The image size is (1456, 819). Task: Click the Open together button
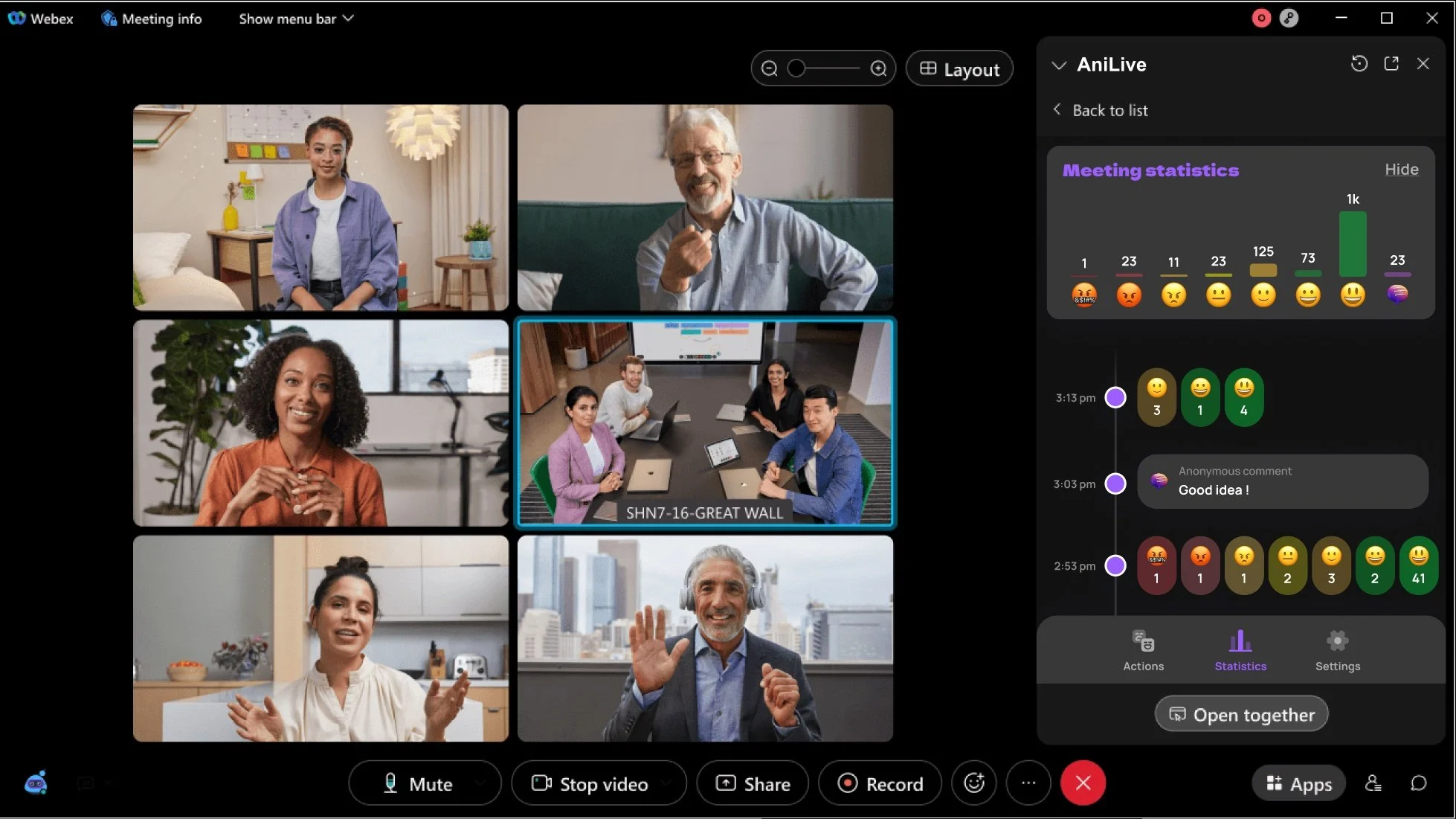(x=1241, y=714)
